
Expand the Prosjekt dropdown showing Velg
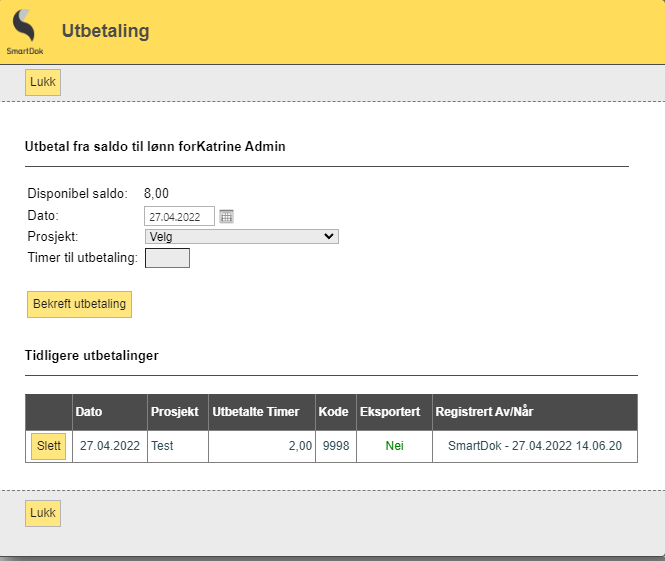pyautogui.click(x=241, y=237)
